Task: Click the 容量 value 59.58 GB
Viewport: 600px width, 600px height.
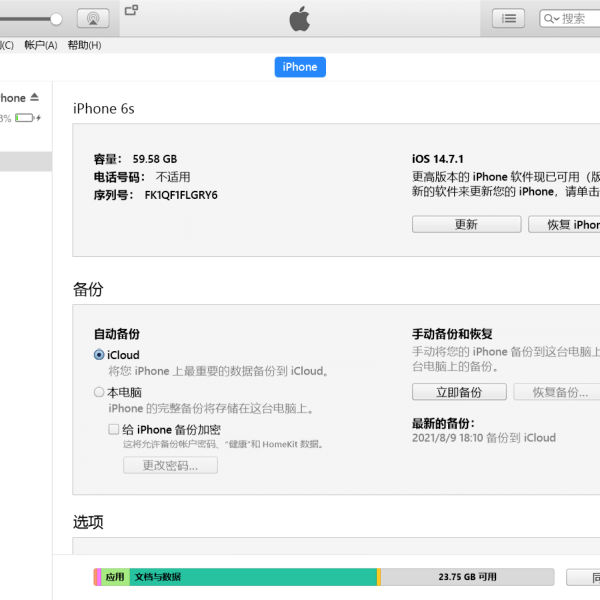Action: (155, 159)
